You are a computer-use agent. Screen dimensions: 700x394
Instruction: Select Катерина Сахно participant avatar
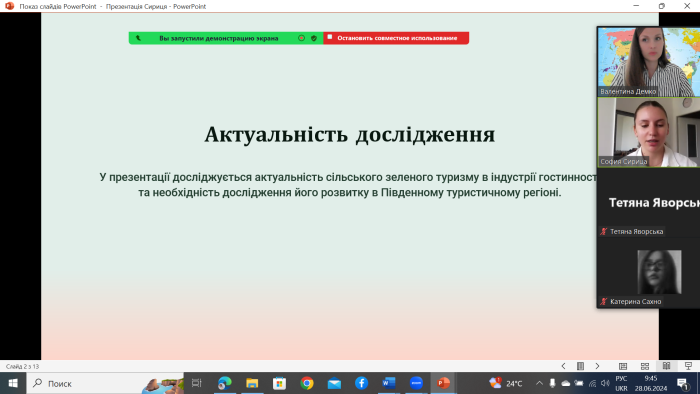pos(659,272)
